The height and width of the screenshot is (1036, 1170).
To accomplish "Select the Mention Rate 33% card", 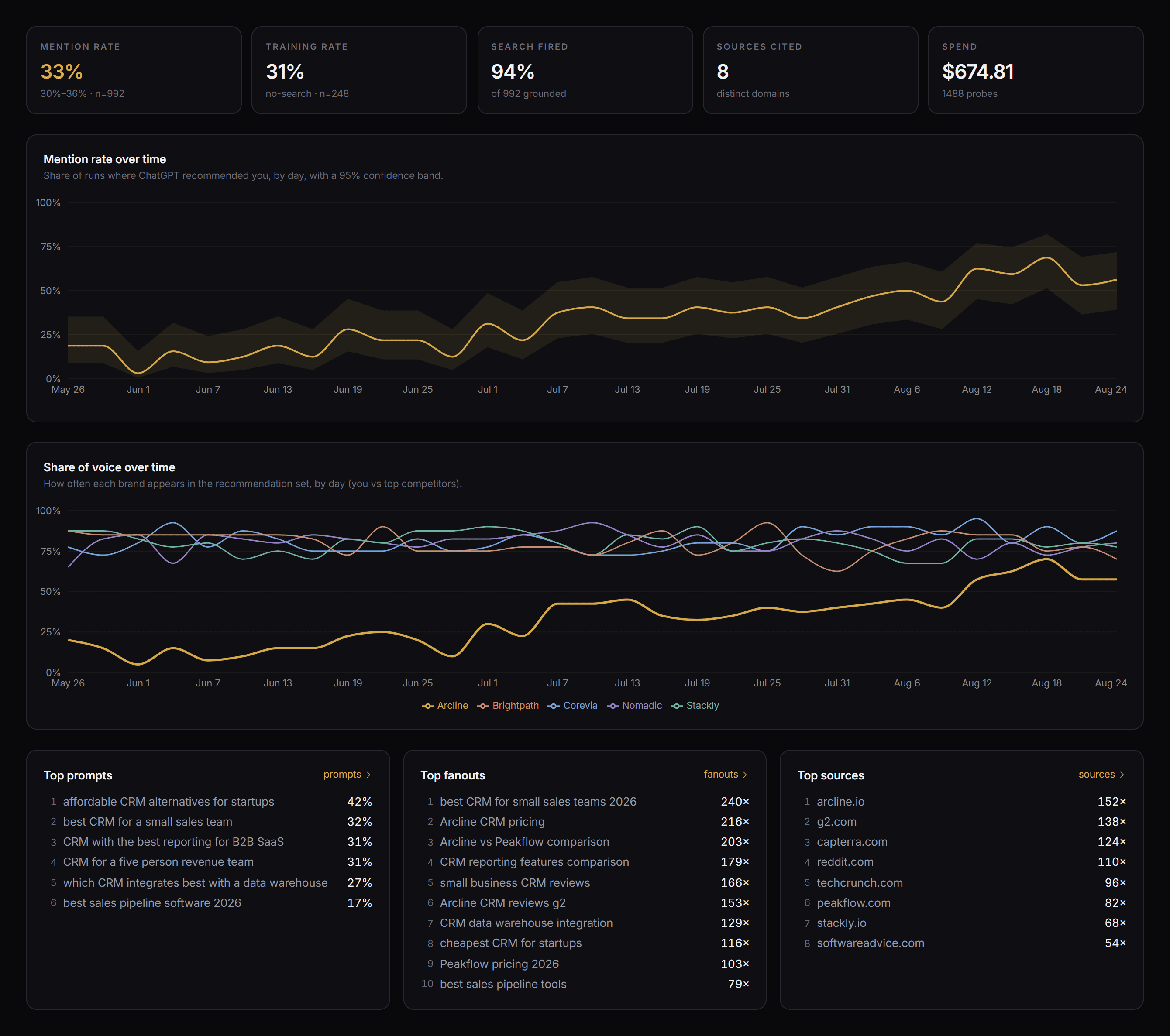I will click(x=134, y=70).
